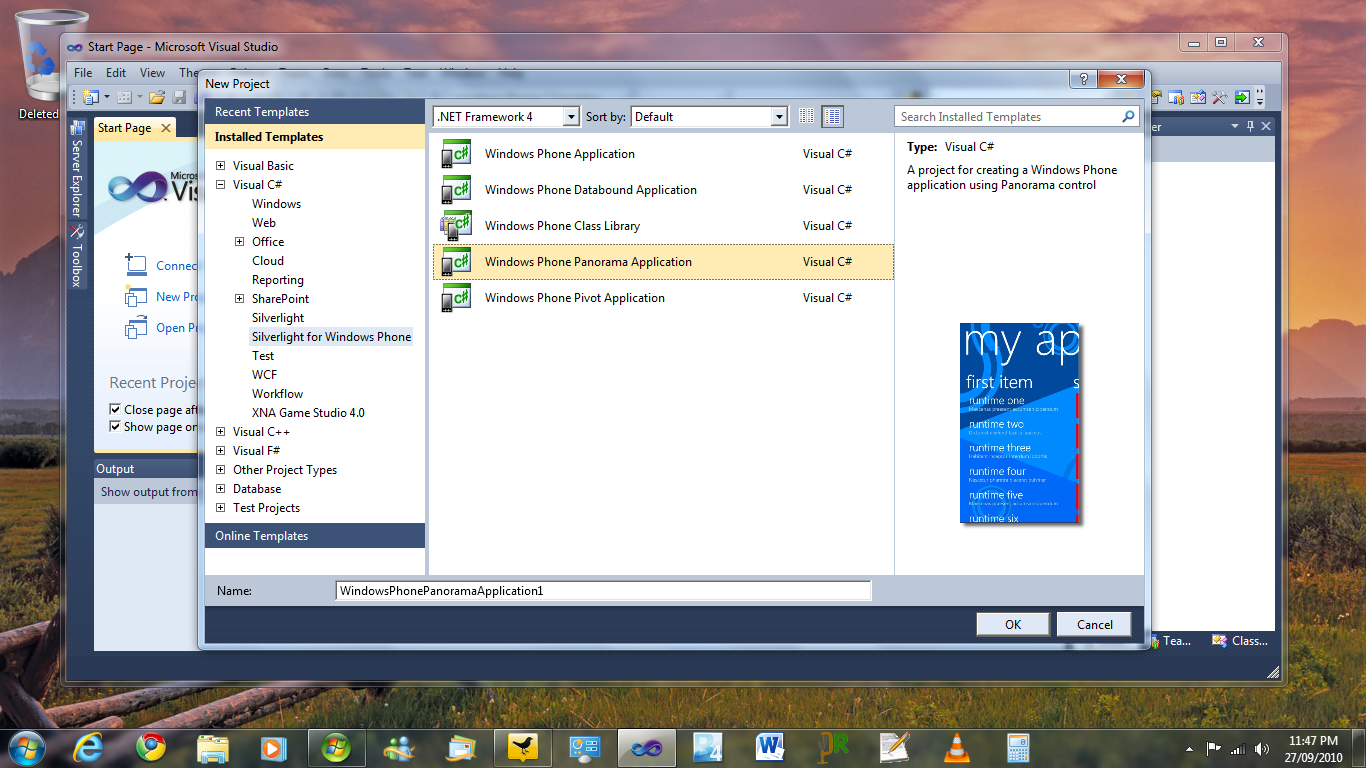Select the Silverlight template category

[x=278, y=318]
